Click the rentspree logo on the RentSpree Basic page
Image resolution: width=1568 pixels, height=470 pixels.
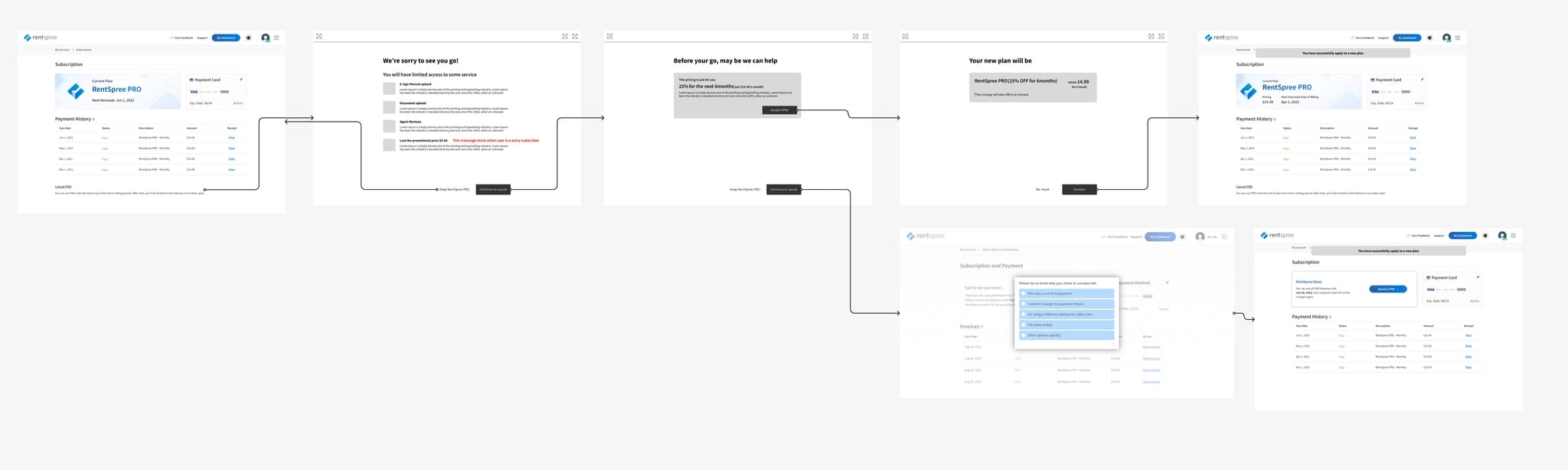pos(1277,235)
